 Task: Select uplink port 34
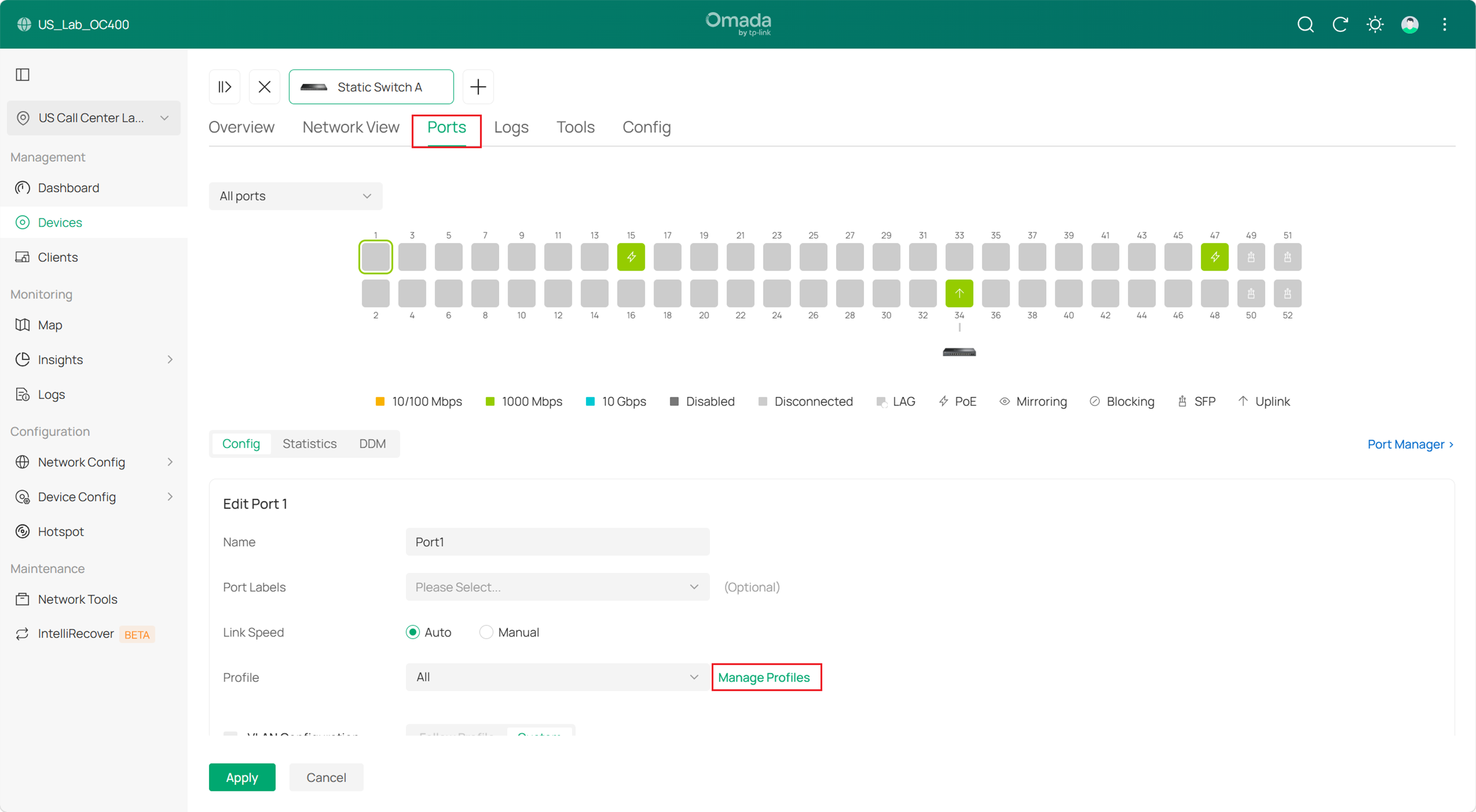coord(959,293)
